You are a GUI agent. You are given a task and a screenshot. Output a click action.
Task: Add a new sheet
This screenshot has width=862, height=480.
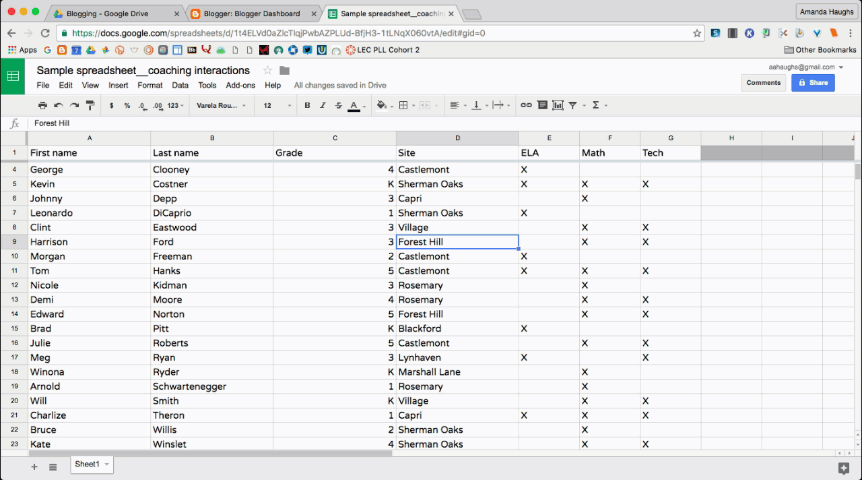click(x=34, y=467)
